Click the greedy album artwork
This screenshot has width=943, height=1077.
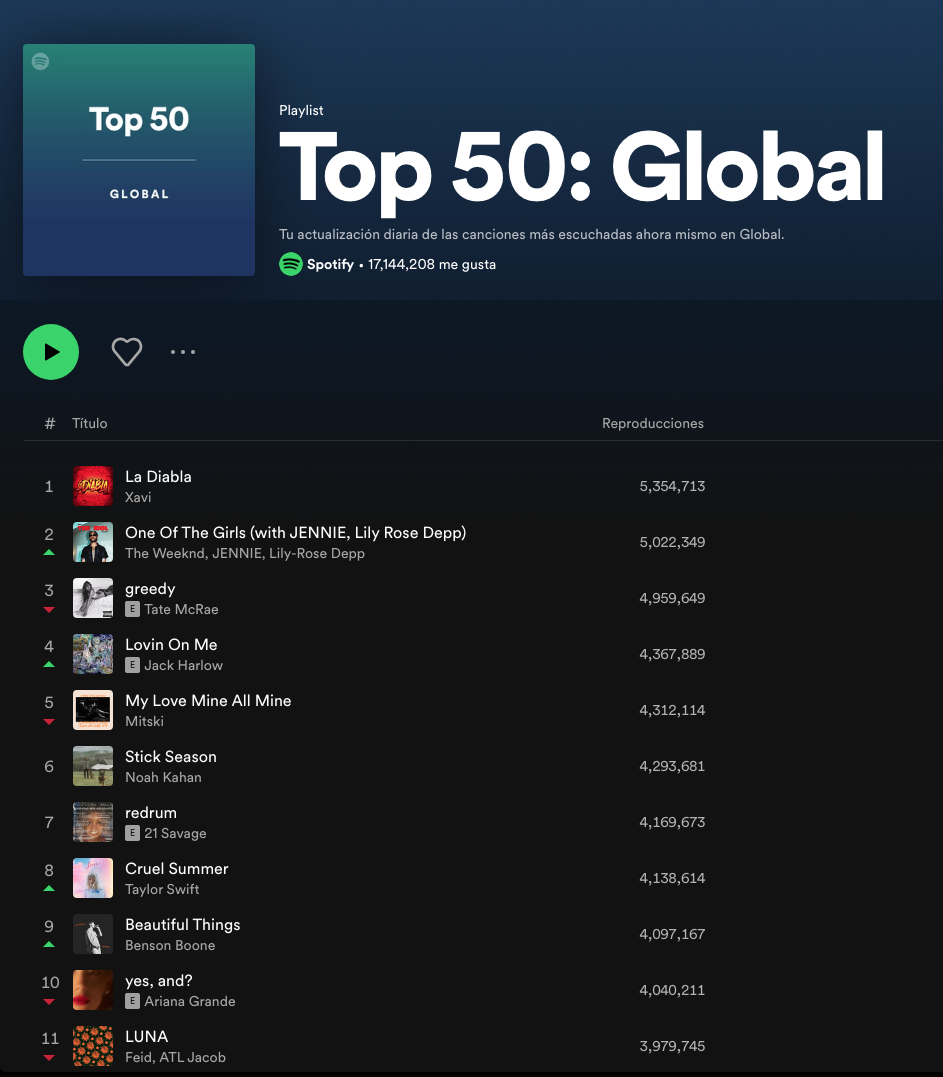point(93,598)
